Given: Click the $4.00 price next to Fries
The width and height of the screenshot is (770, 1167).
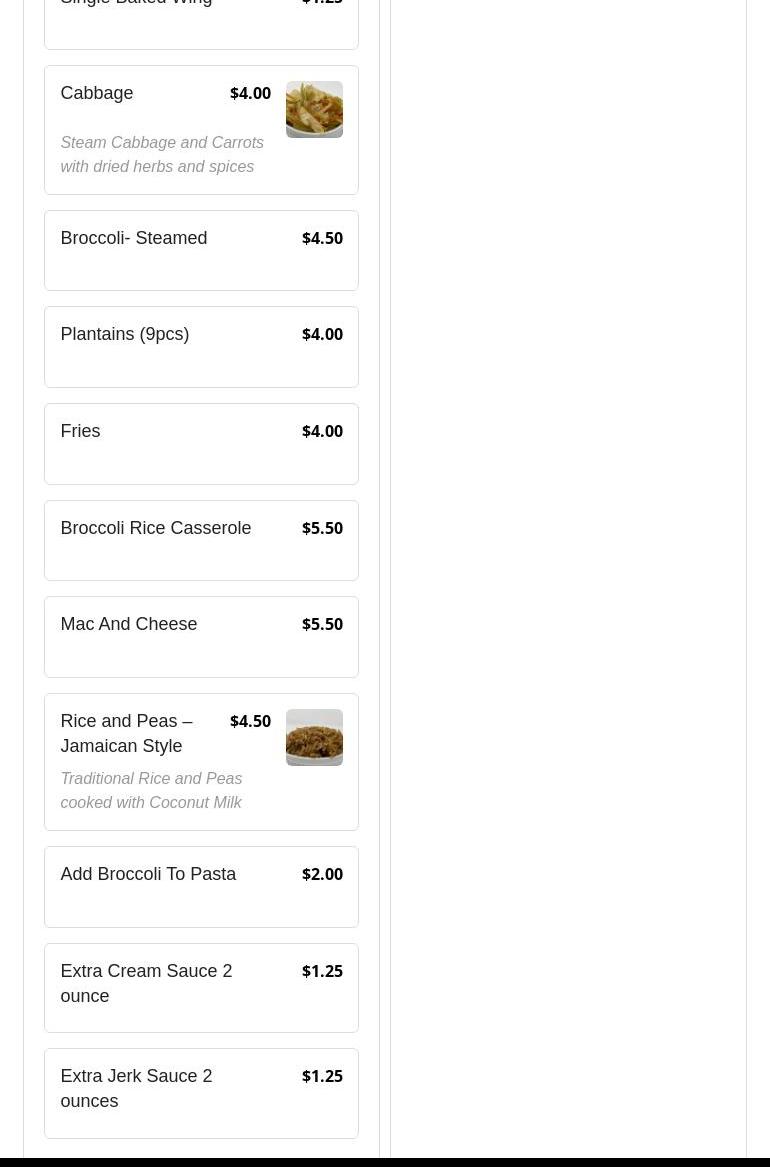Looking at the screenshot, I should (322, 431).
